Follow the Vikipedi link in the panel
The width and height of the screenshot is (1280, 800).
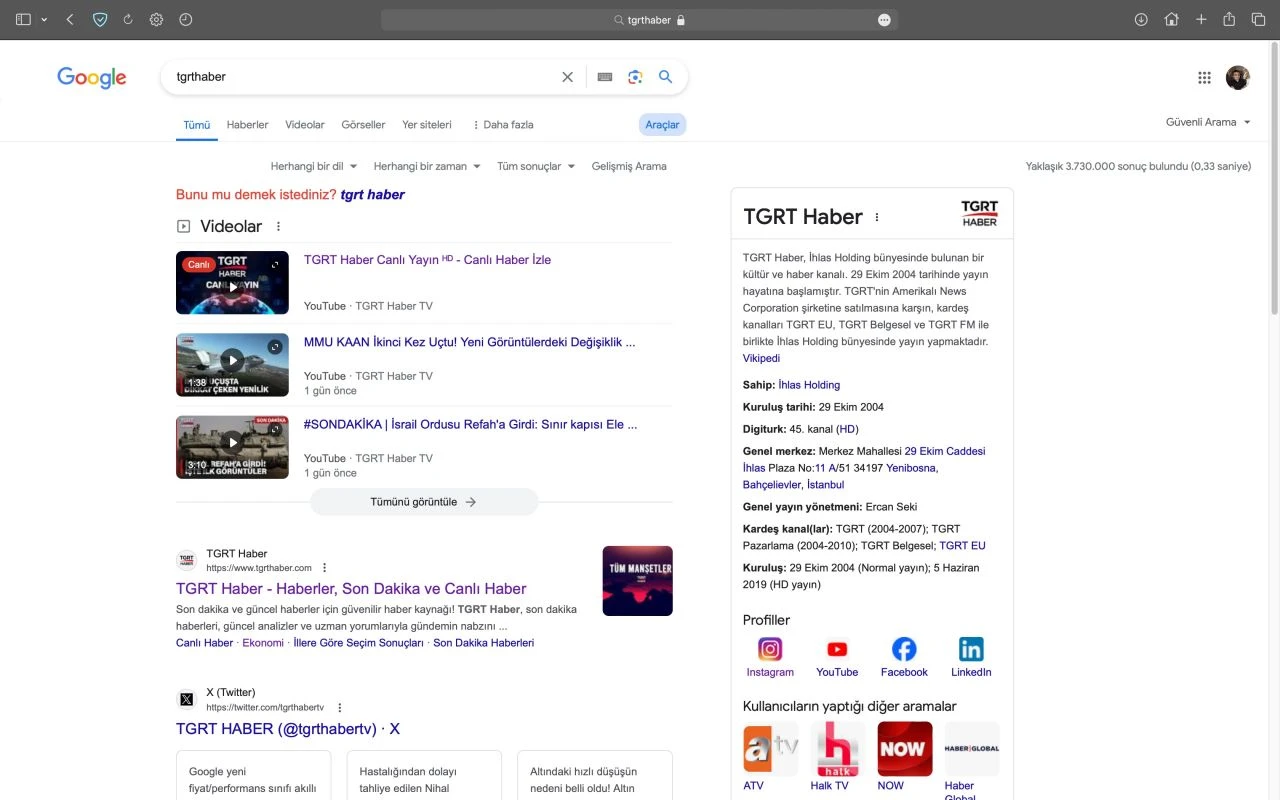pos(761,358)
